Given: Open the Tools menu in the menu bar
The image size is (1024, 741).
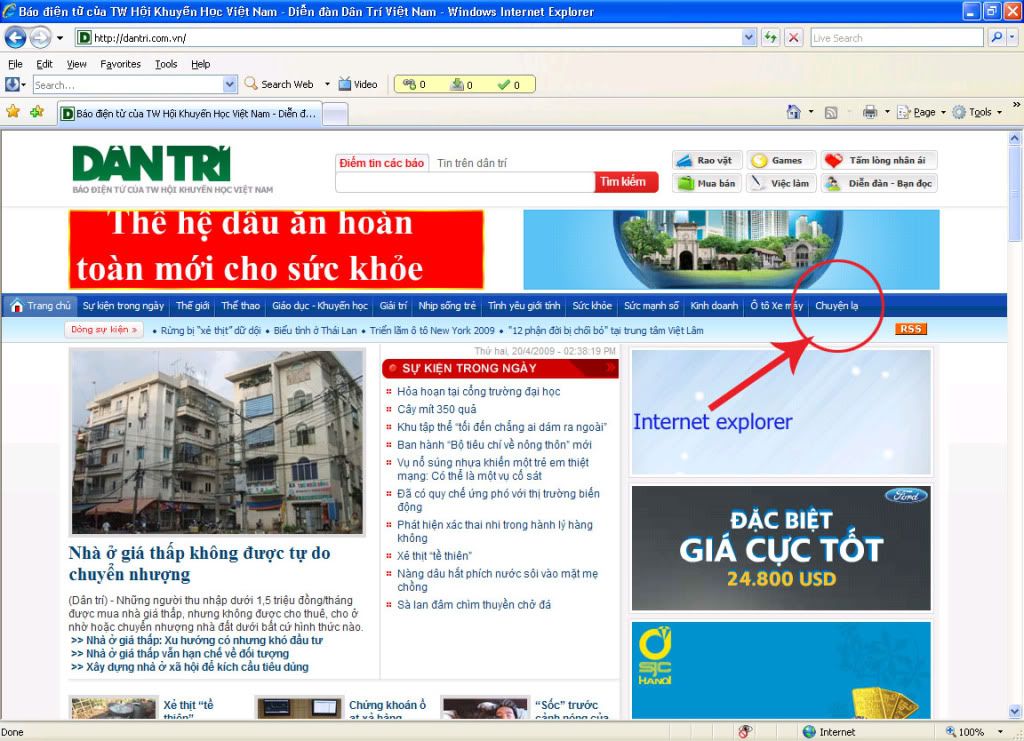Looking at the screenshot, I should (166, 64).
